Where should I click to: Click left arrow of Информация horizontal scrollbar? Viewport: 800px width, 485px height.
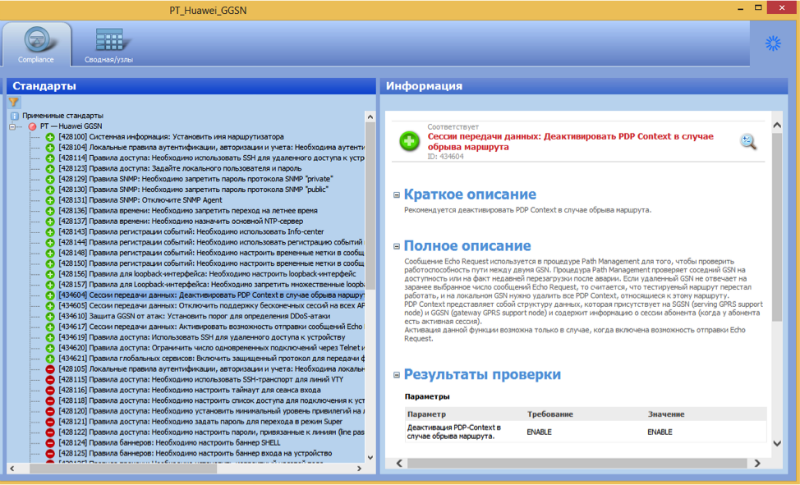[x=399, y=463]
